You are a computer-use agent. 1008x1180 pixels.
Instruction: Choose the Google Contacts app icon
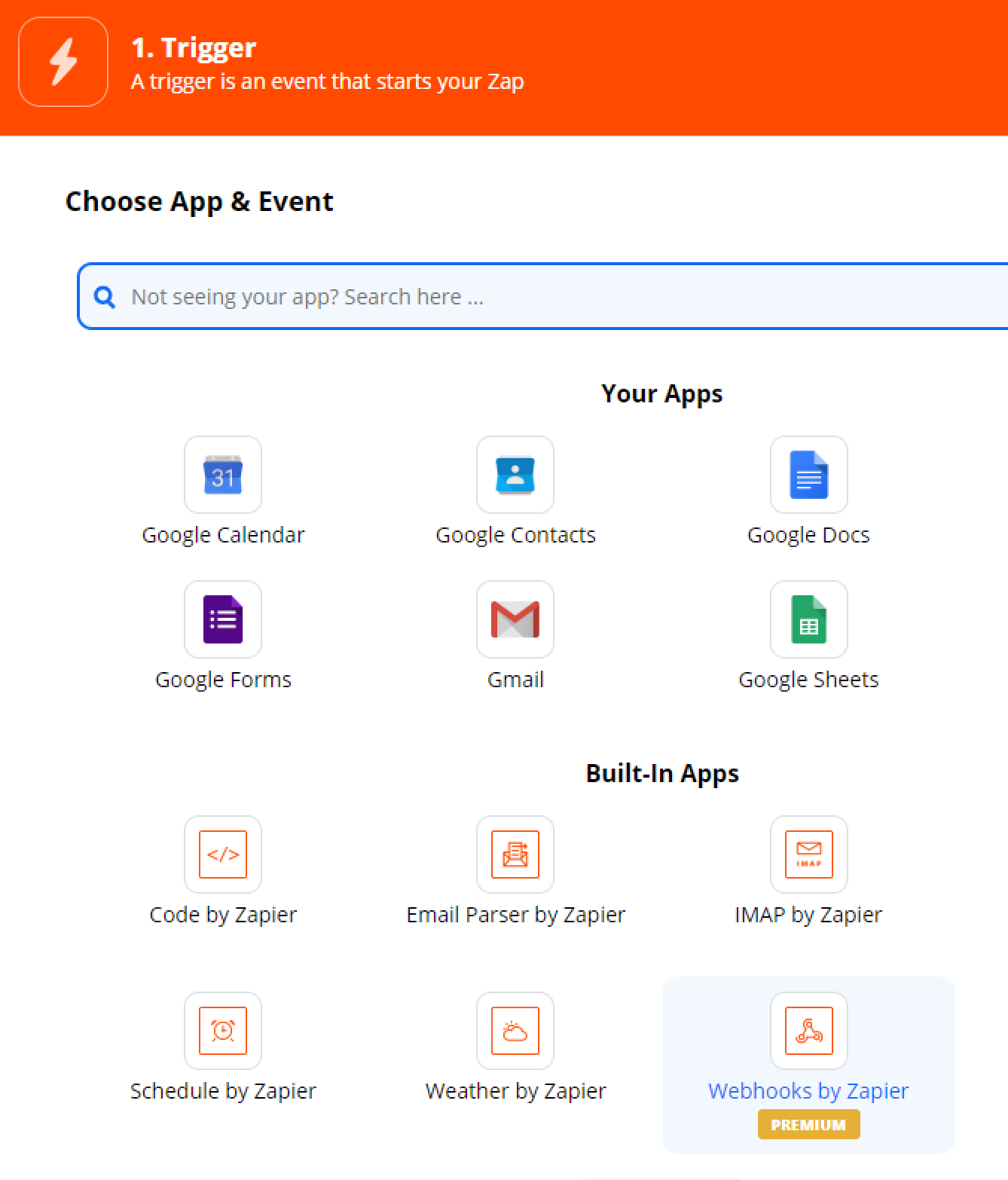[515, 475]
